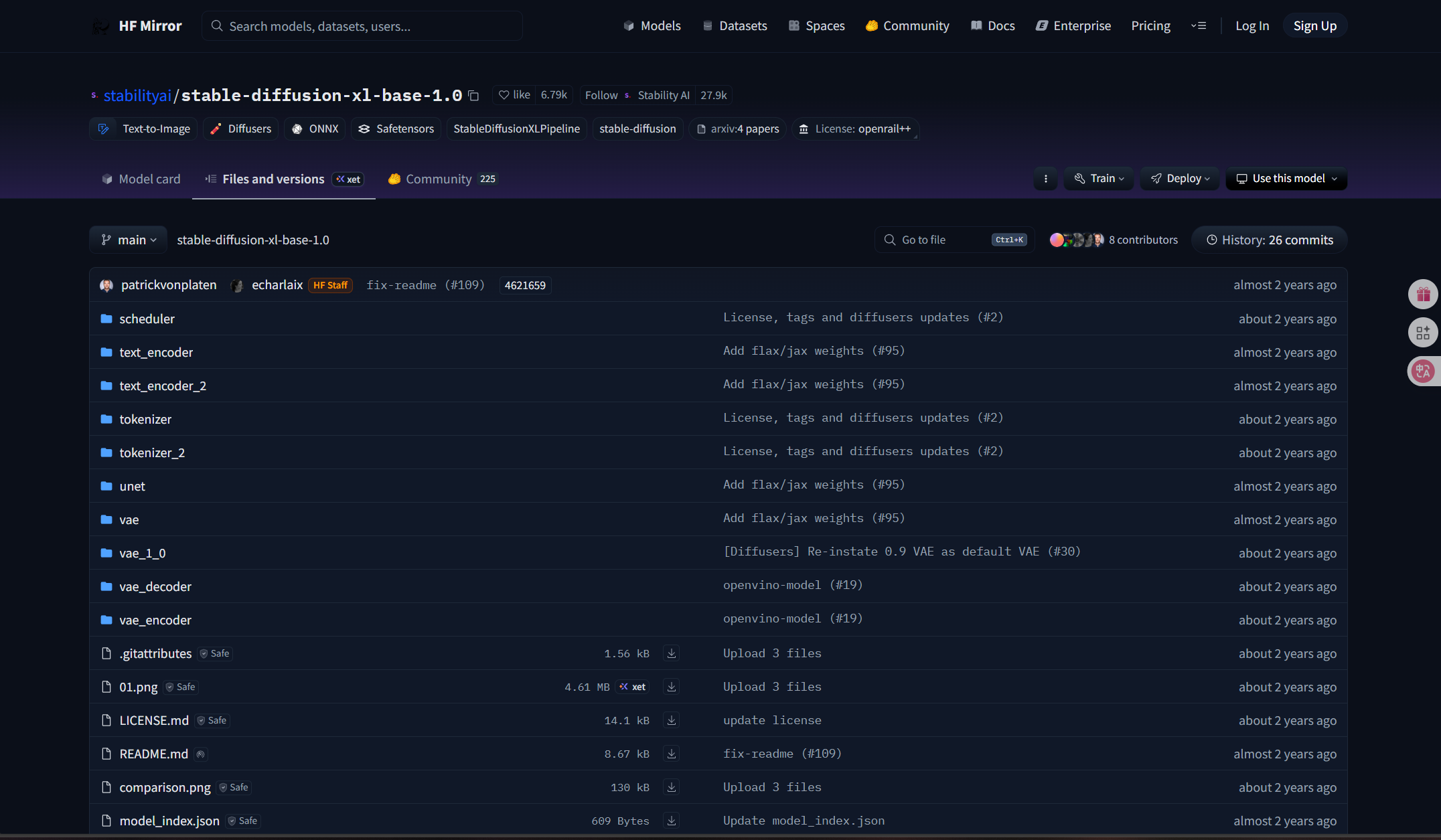The height and width of the screenshot is (840, 1441).
Task: Open History: 26 commits
Action: tap(1270, 240)
